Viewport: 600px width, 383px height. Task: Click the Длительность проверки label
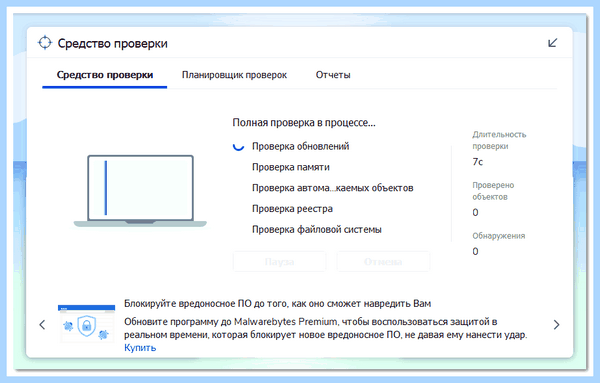point(499,140)
